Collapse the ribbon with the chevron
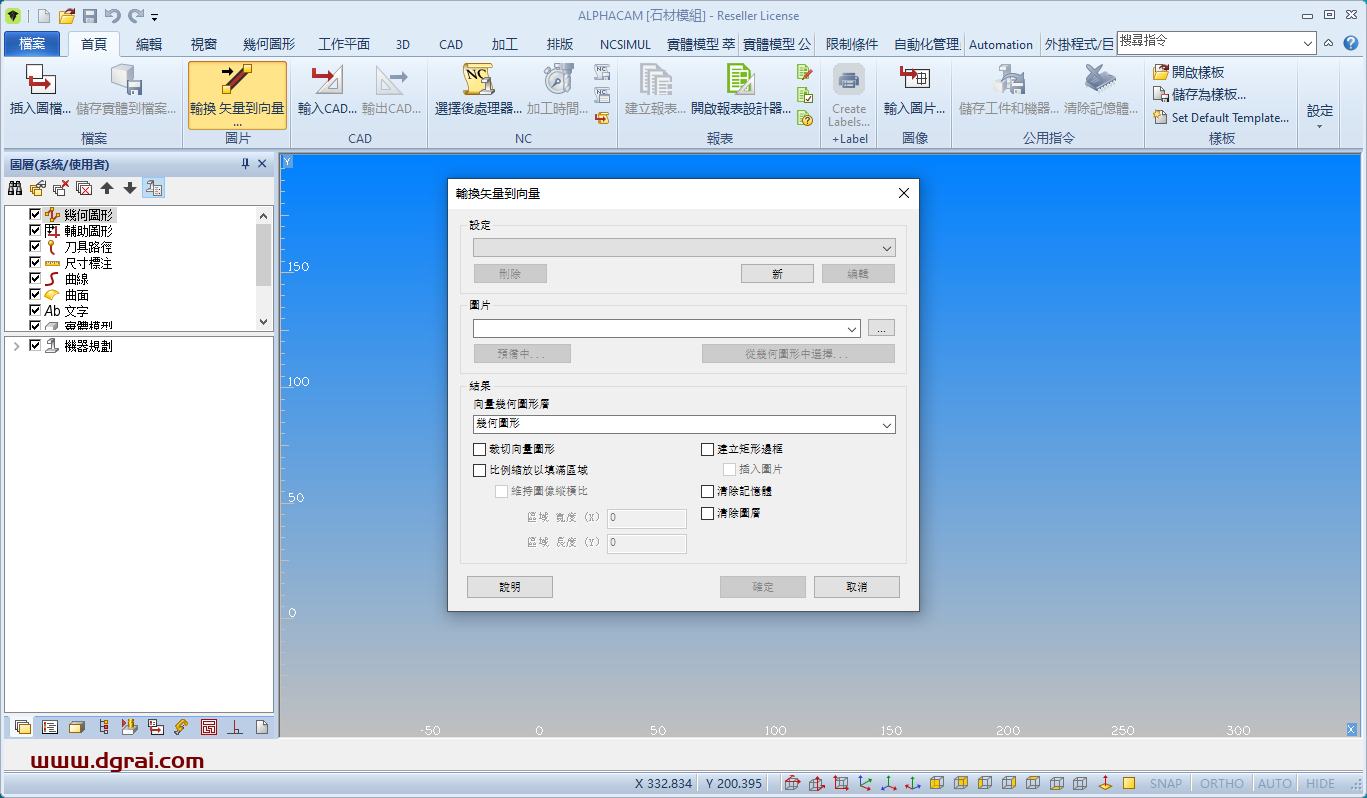This screenshot has width=1367, height=798. point(1328,43)
